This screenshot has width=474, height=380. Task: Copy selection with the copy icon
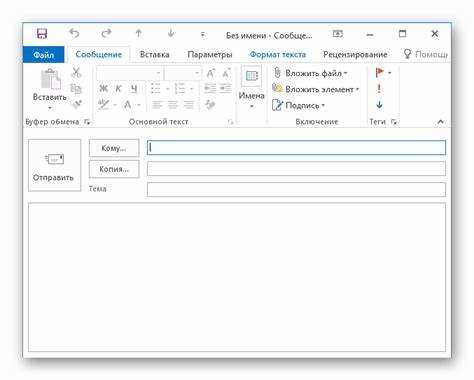pos(76,88)
